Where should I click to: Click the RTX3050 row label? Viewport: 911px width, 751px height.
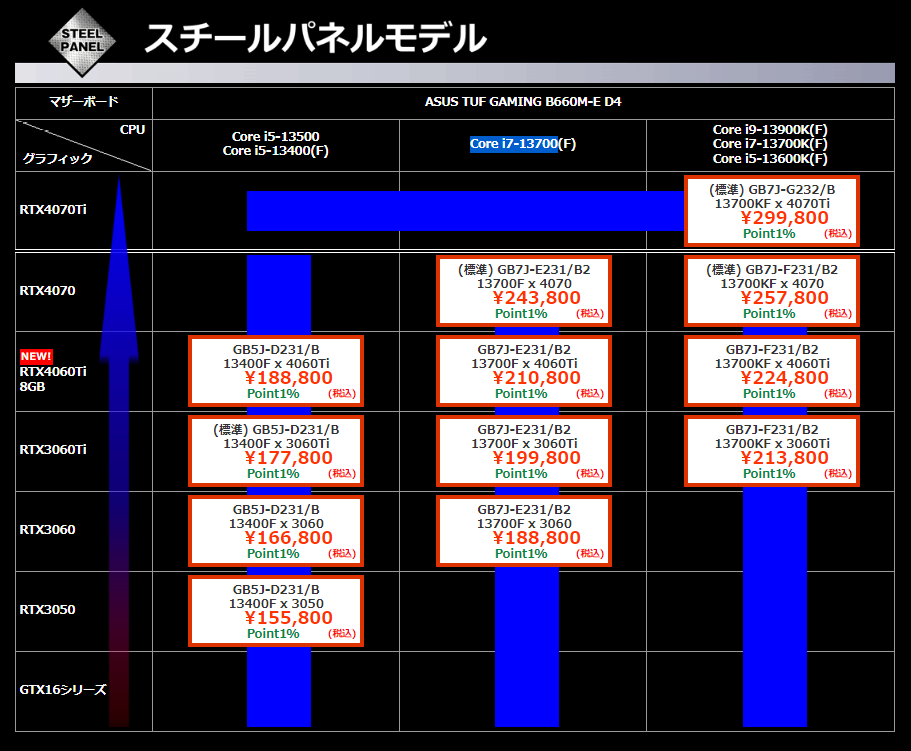tap(47, 610)
